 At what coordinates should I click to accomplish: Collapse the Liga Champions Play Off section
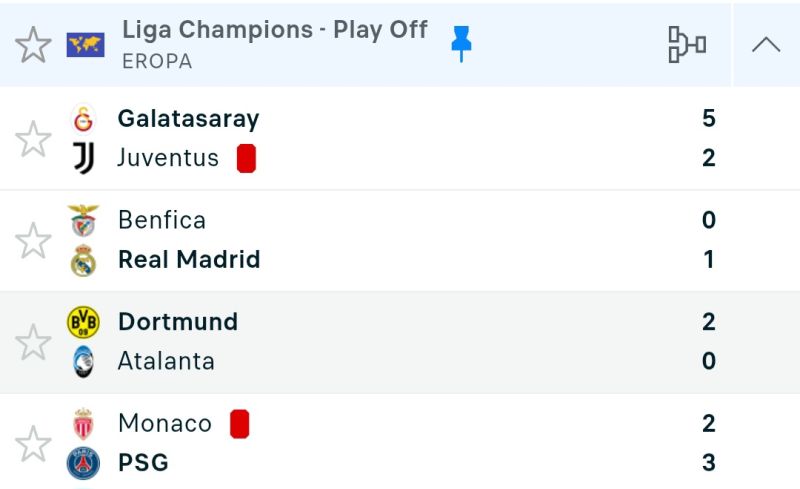[766, 44]
